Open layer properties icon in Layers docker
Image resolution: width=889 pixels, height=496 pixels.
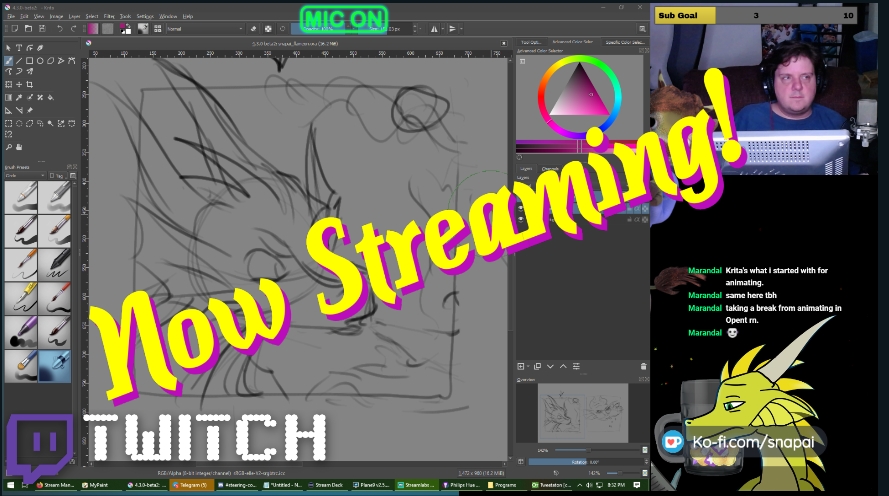click(x=576, y=366)
